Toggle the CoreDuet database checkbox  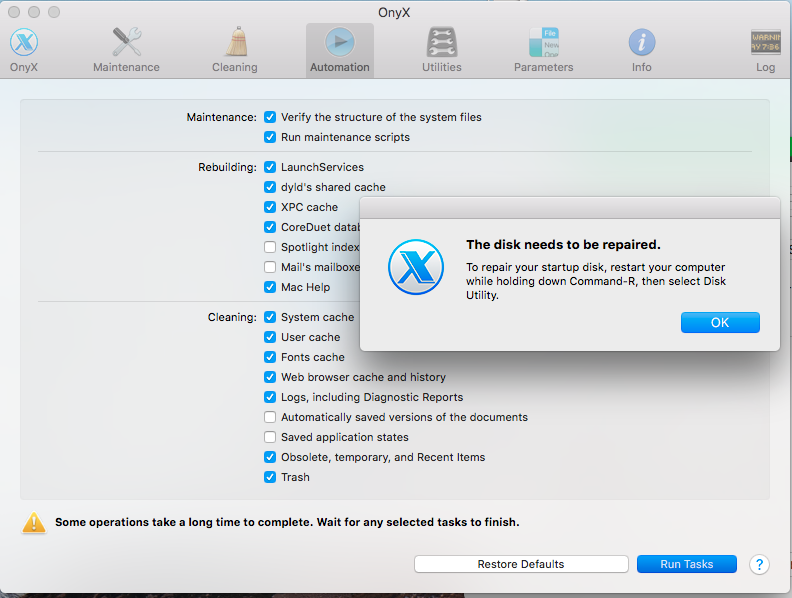[x=270, y=227]
